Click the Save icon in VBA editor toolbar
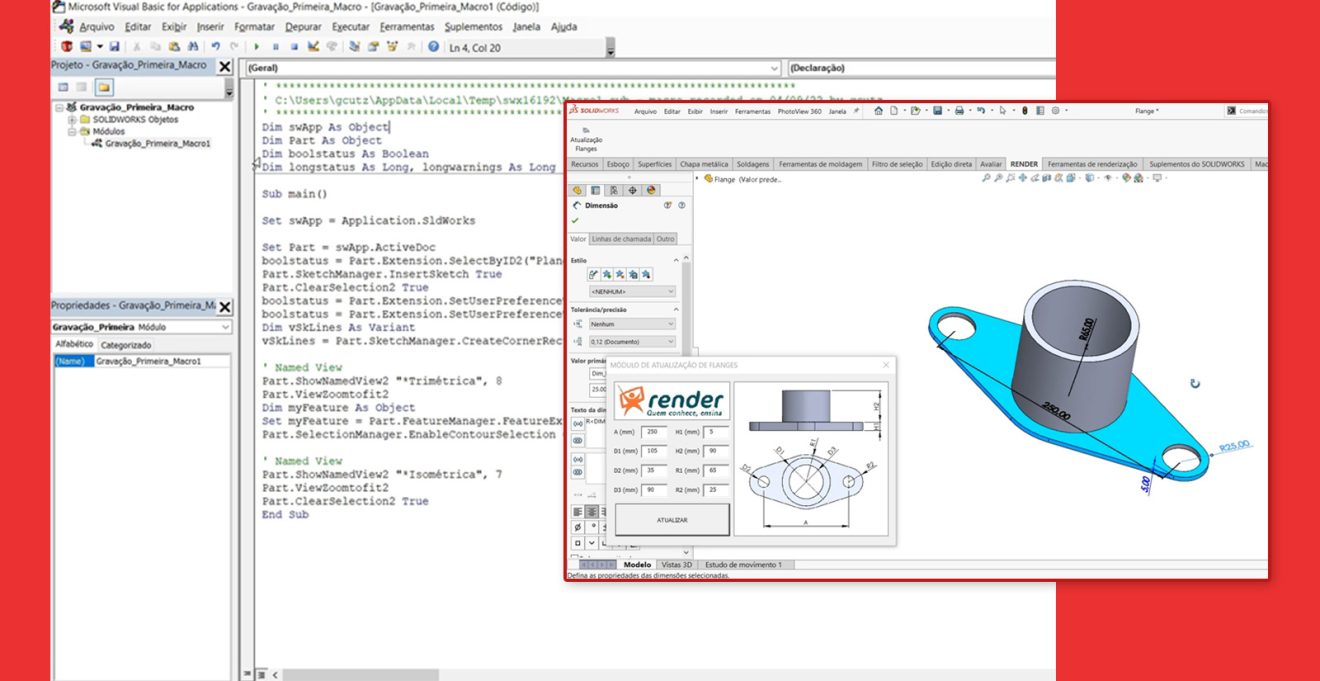This screenshot has height=681, width=1320. [116, 46]
